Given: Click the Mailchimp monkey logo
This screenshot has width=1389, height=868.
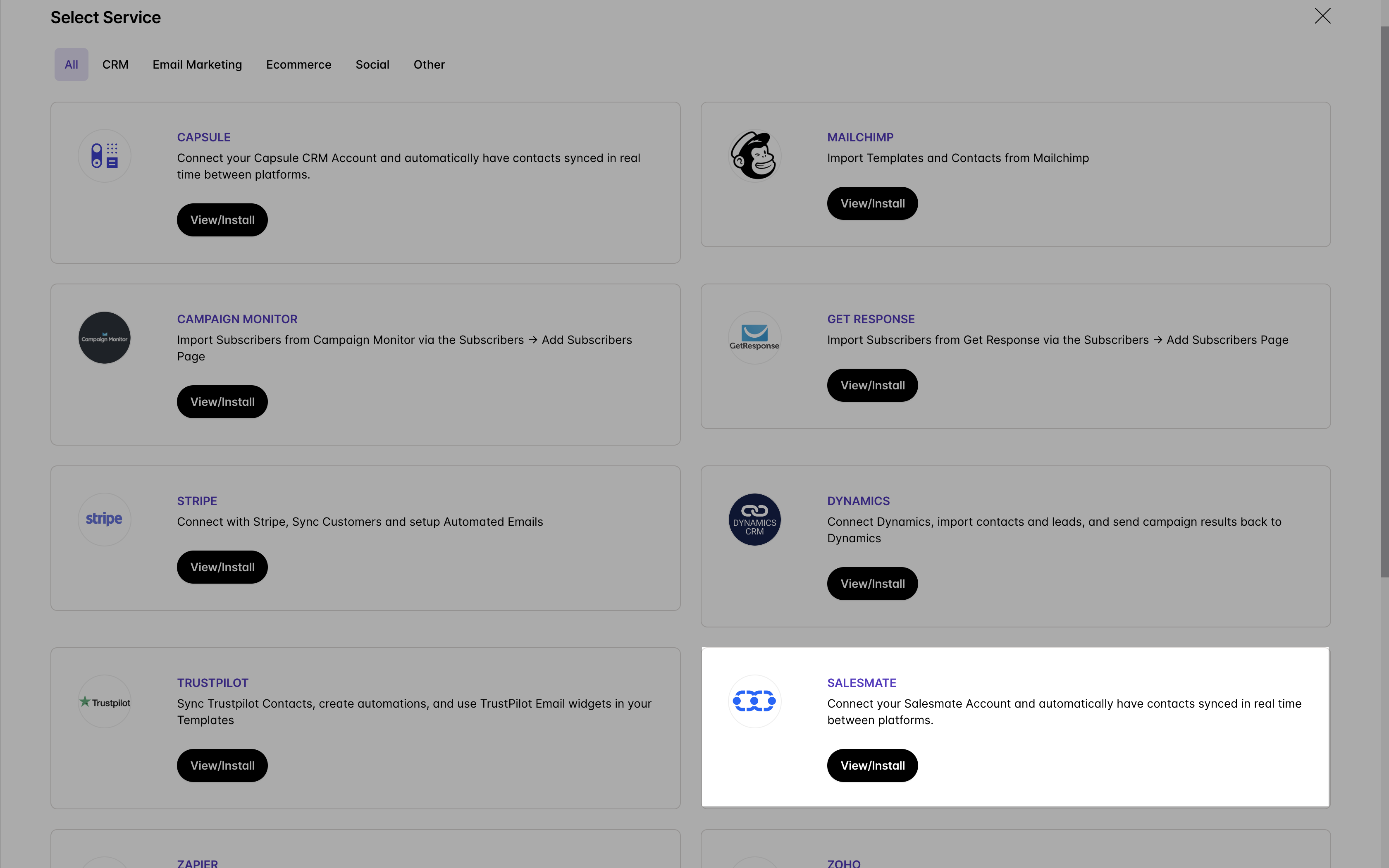Looking at the screenshot, I should click(754, 155).
